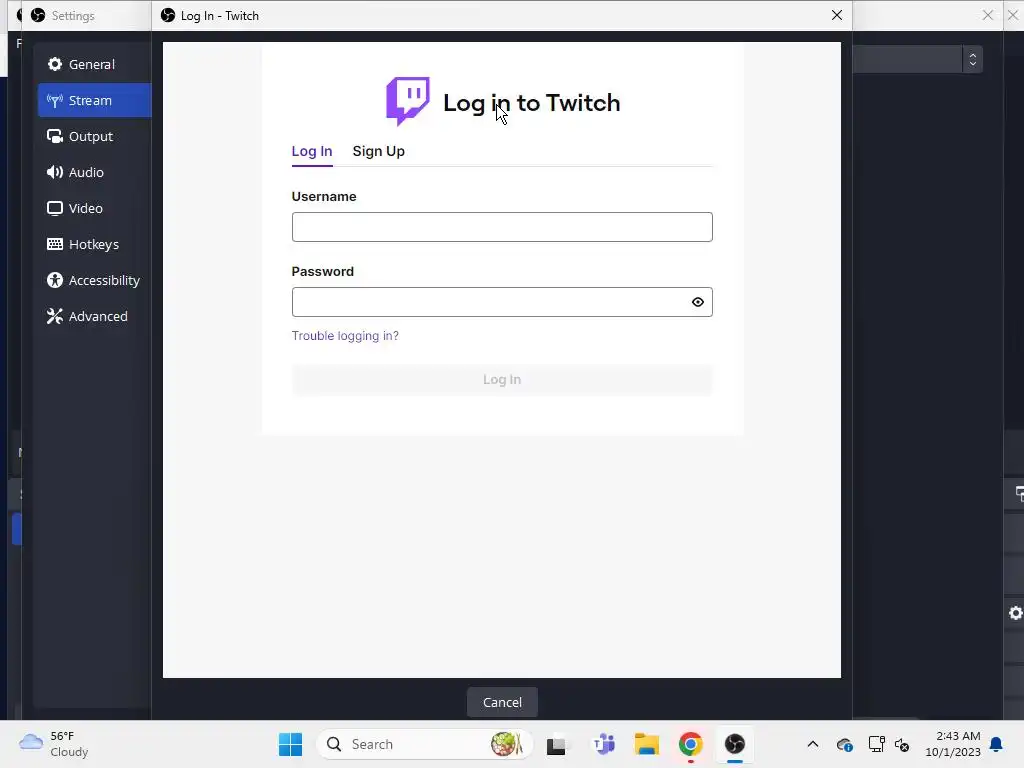Open General settings in sidebar
1024x768 pixels.
point(94,64)
